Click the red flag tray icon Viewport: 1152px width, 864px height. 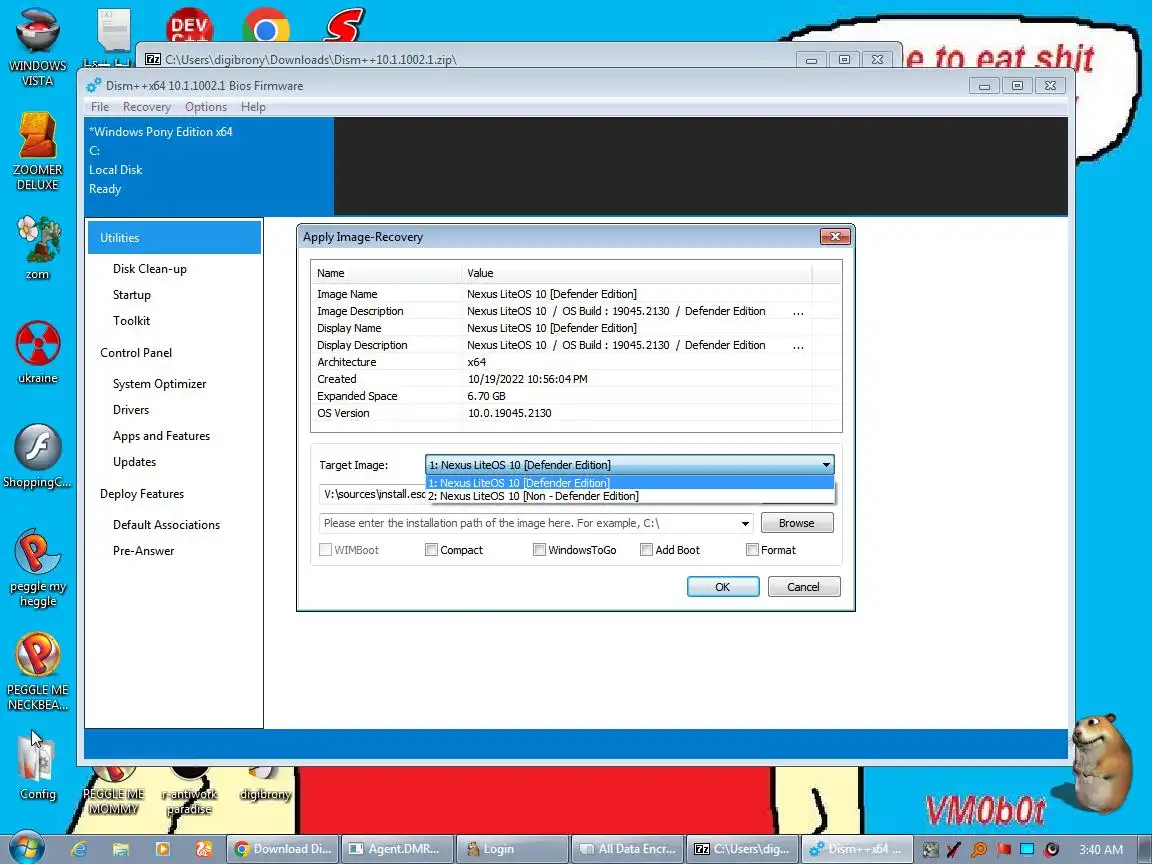(x=1003, y=849)
